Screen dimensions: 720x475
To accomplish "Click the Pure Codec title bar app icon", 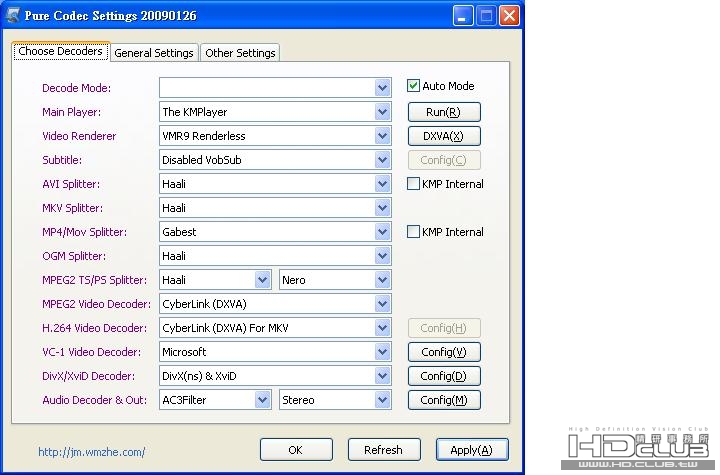I will click(x=13, y=15).
